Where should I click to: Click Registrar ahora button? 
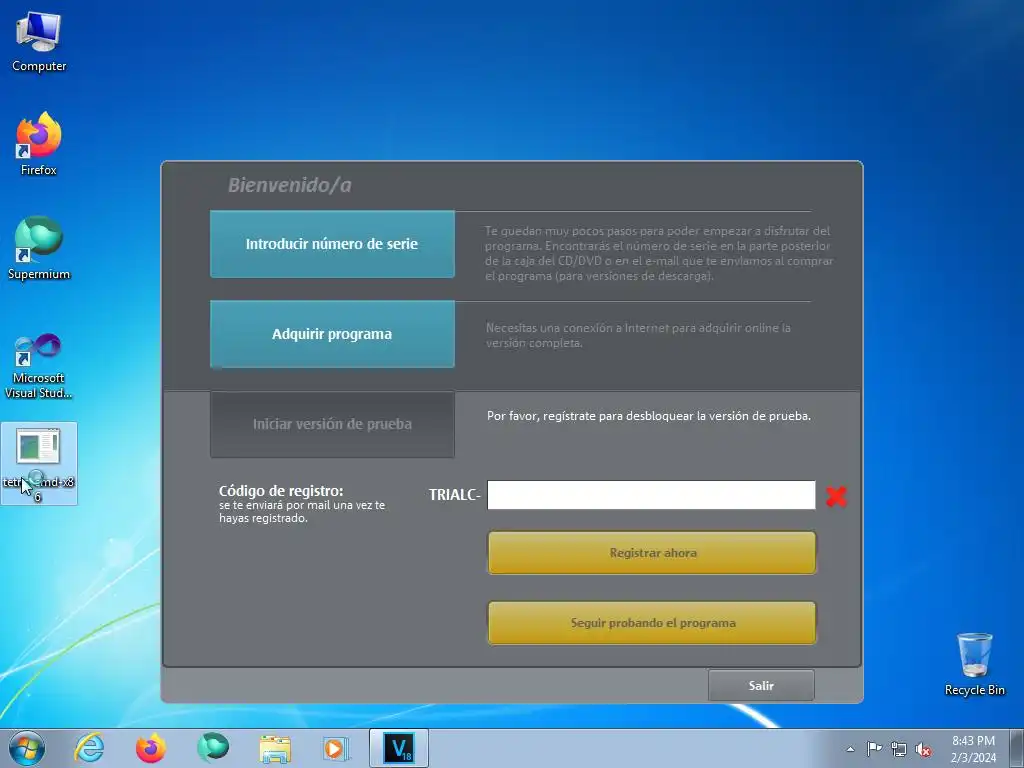pyautogui.click(x=652, y=552)
